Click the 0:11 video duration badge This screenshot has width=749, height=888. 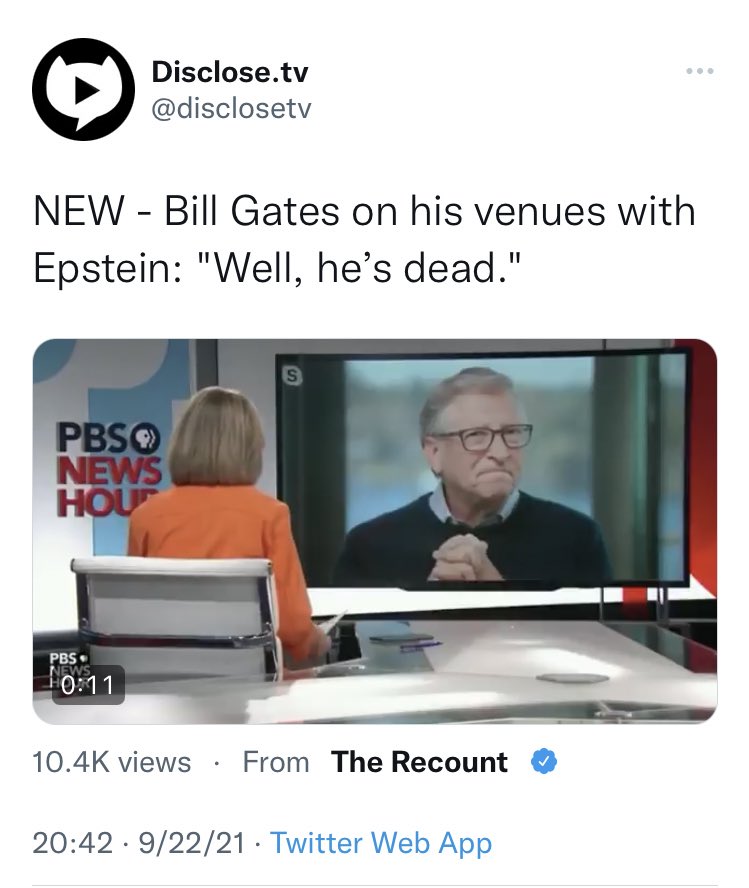coord(88,685)
